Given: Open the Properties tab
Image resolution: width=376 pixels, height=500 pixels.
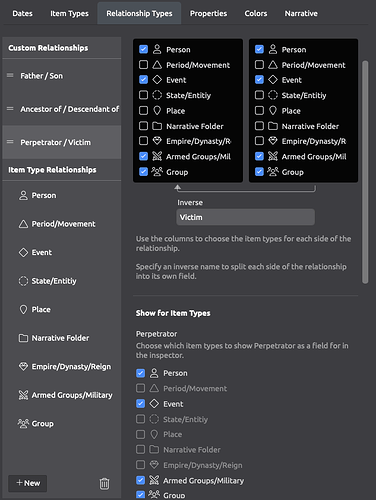Looking at the screenshot, I should click(208, 13).
